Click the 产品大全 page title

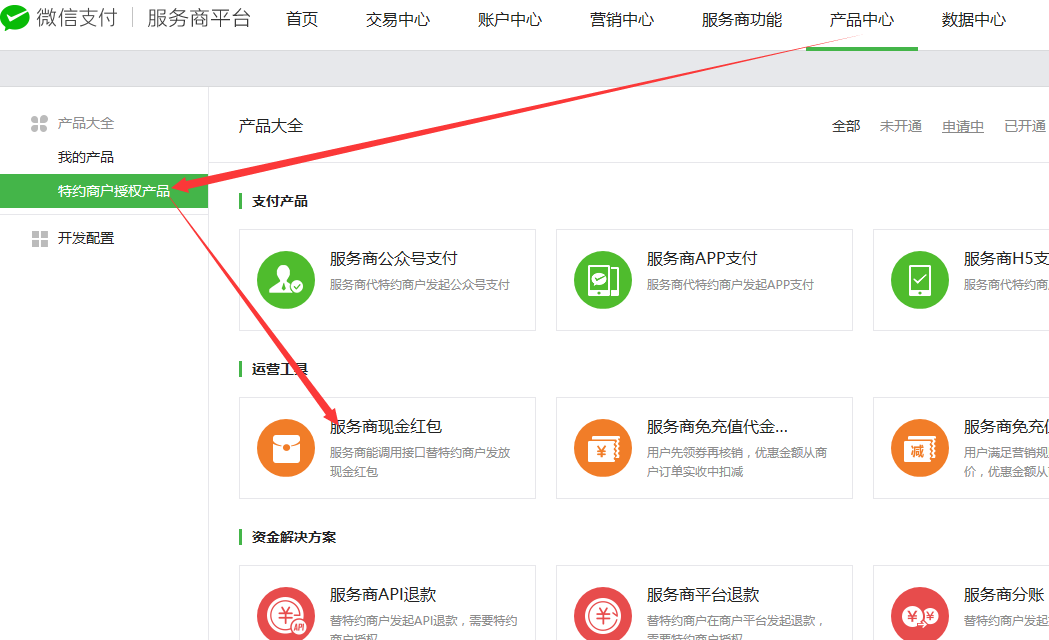coord(271,126)
